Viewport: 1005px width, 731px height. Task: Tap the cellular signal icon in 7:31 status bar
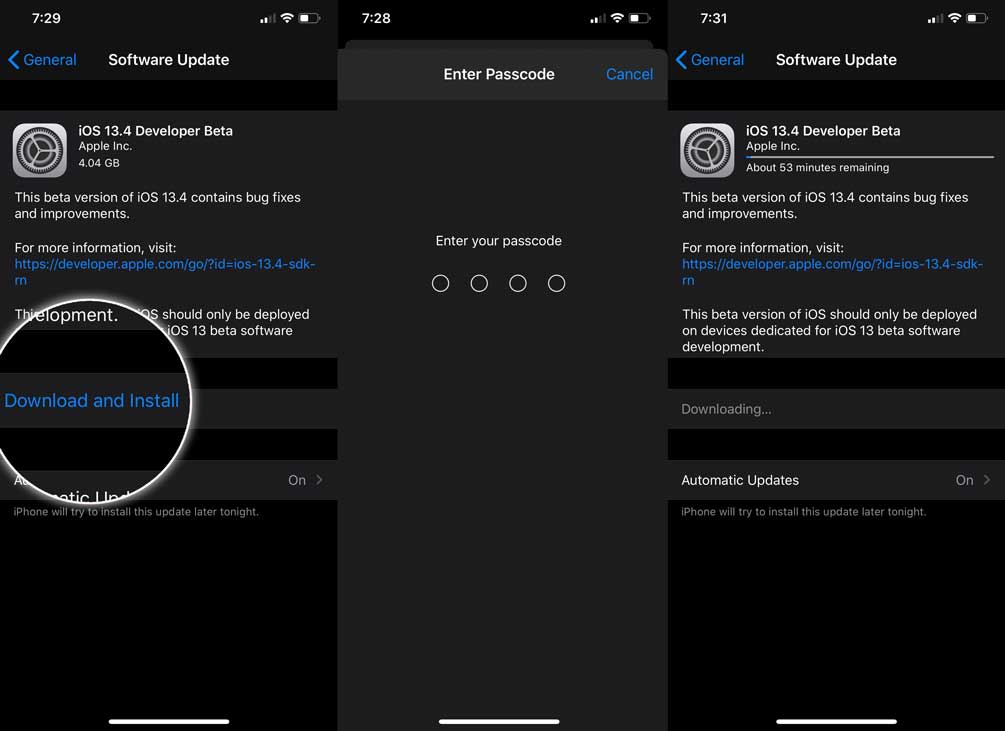(x=935, y=19)
